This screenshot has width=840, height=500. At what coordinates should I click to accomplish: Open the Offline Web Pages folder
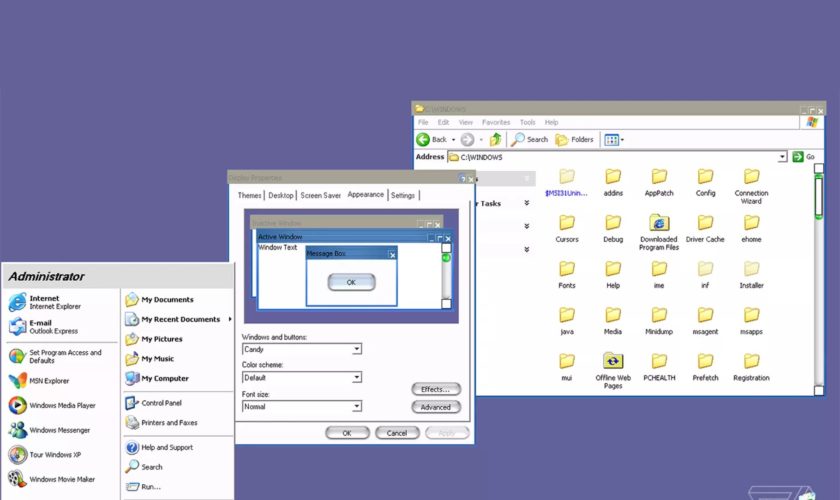(613, 366)
